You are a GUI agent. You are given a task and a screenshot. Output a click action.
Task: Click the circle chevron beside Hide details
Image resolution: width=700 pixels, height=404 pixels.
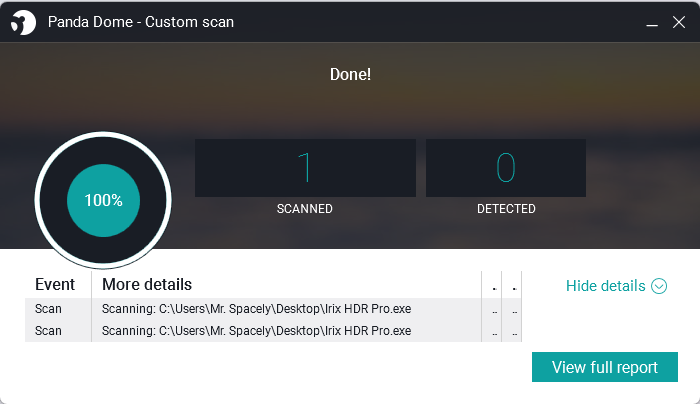[659, 286]
